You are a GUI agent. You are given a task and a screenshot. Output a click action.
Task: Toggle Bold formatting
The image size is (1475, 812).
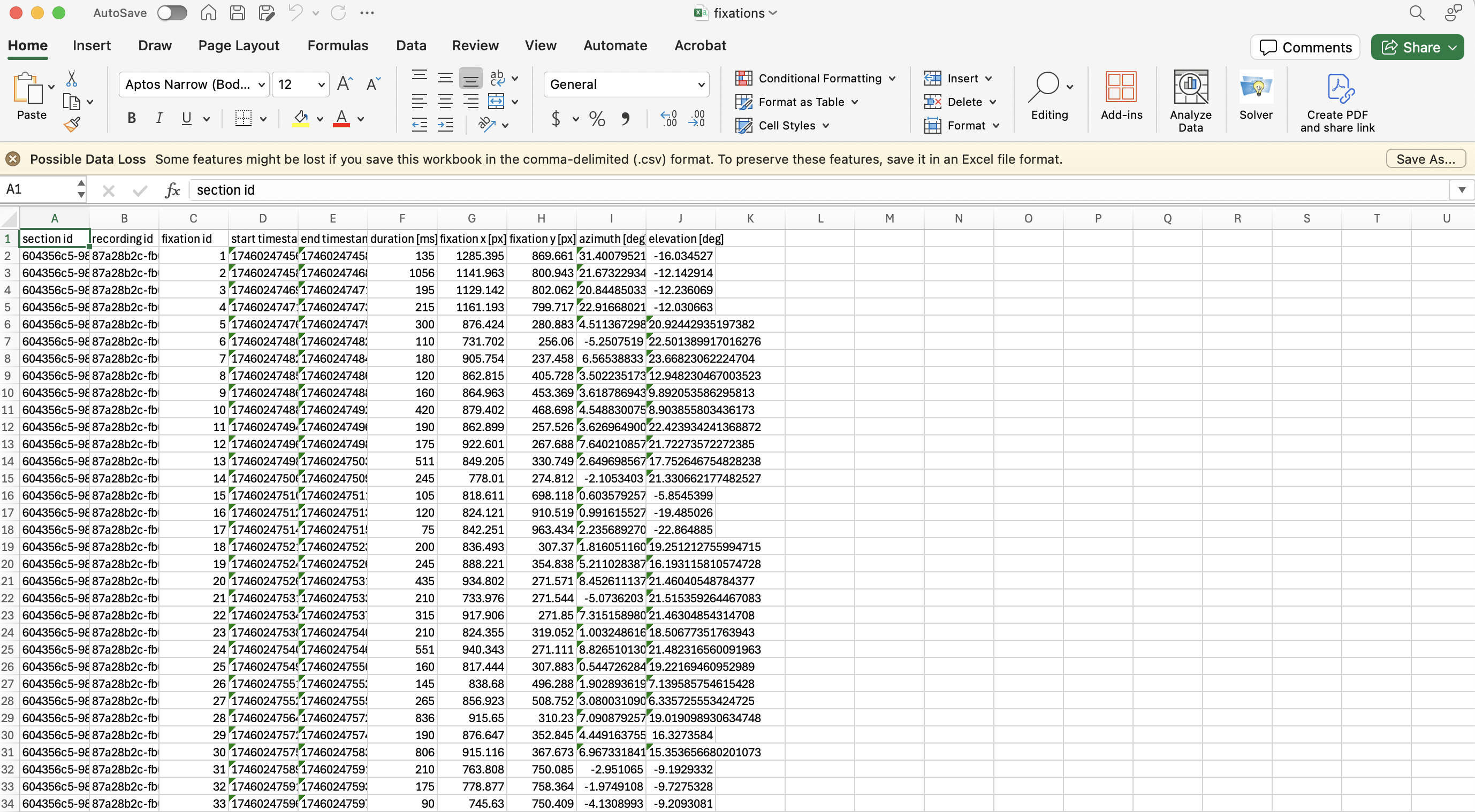(x=132, y=118)
